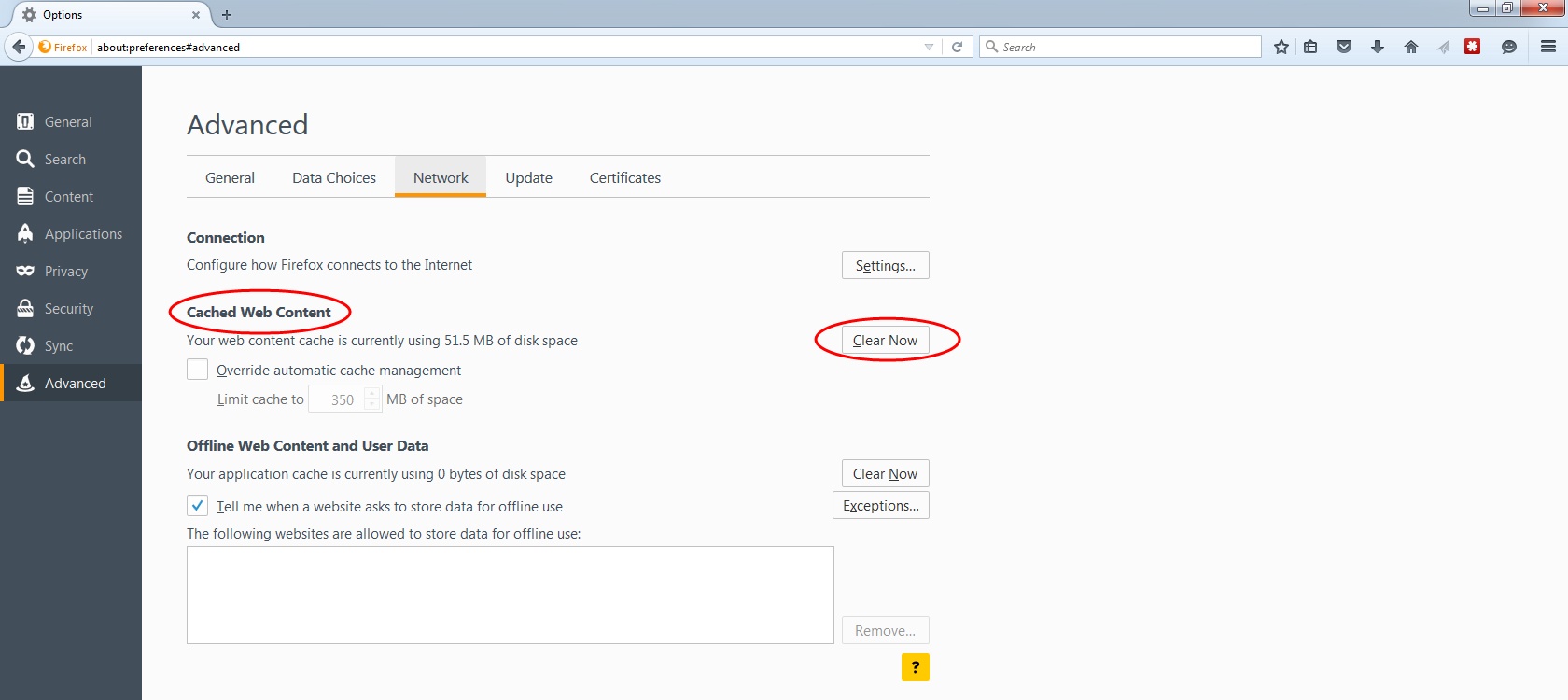Switch to the Certificates tab
The height and width of the screenshot is (700, 1568).
click(x=624, y=177)
